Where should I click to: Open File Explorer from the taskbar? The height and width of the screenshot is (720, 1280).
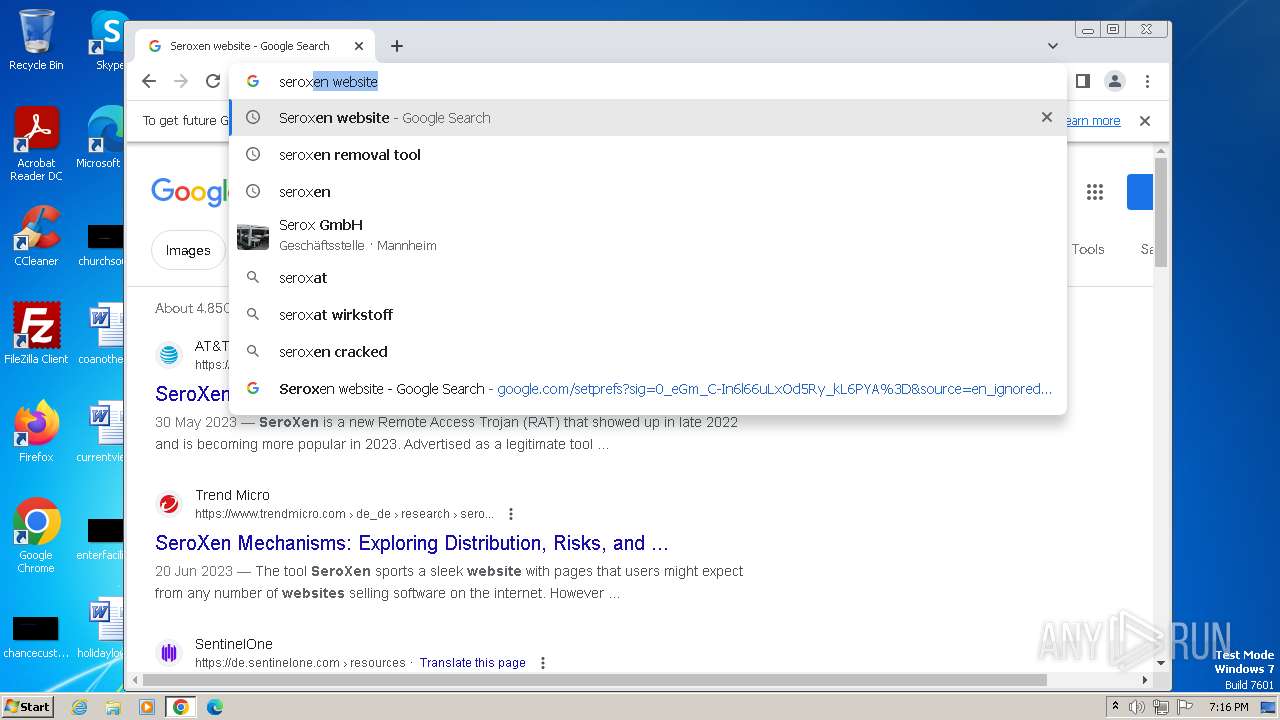point(113,707)
